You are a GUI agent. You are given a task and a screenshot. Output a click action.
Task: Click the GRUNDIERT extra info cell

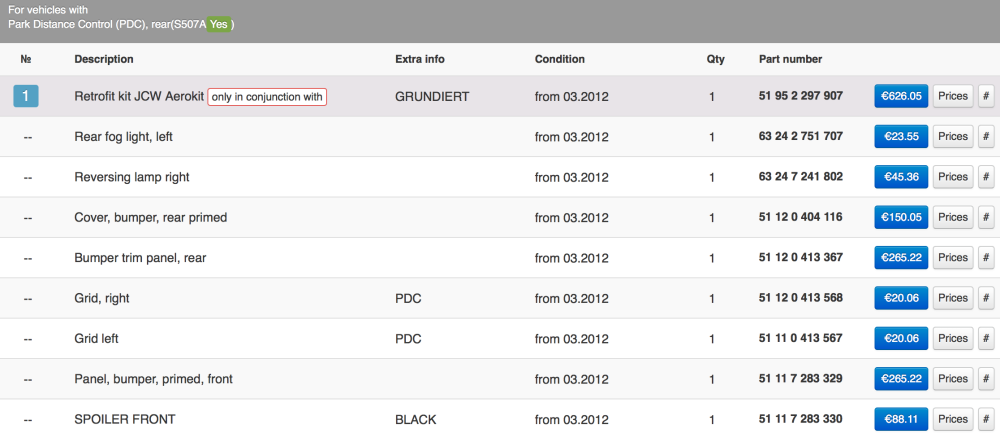click(432, 97)
